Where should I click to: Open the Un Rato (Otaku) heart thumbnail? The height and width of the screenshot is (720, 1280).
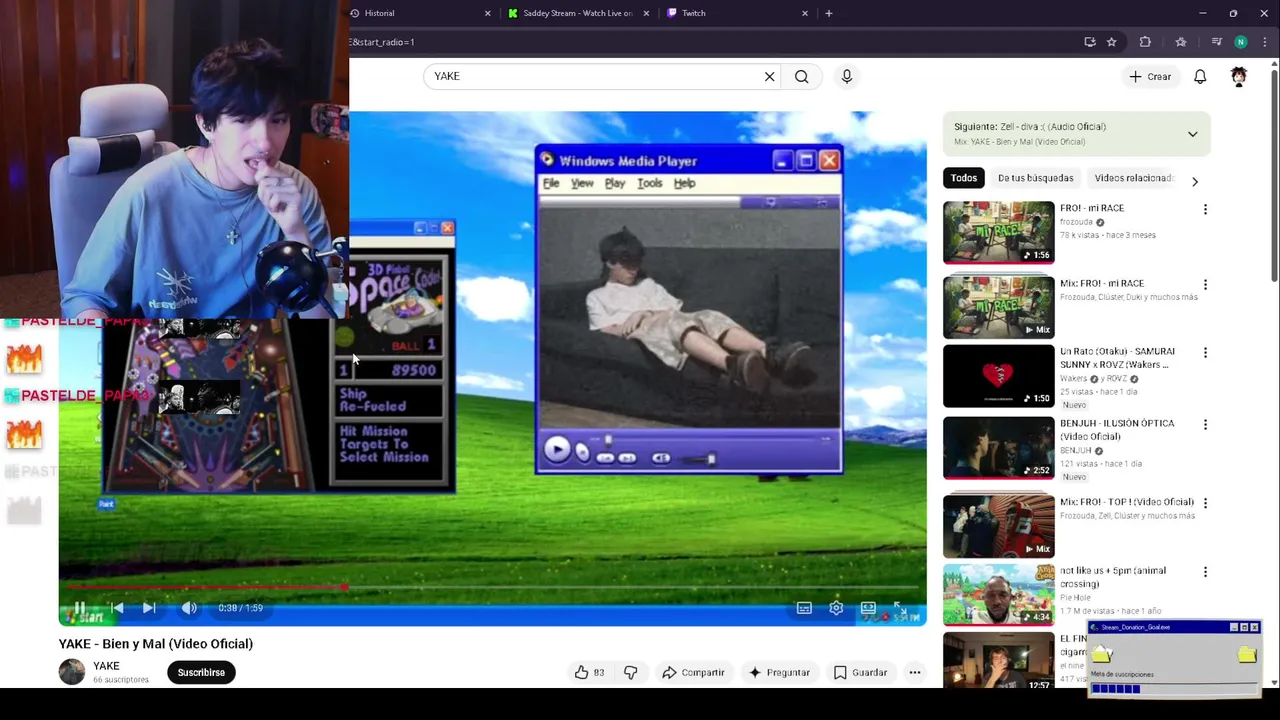(x=998, y=376)
